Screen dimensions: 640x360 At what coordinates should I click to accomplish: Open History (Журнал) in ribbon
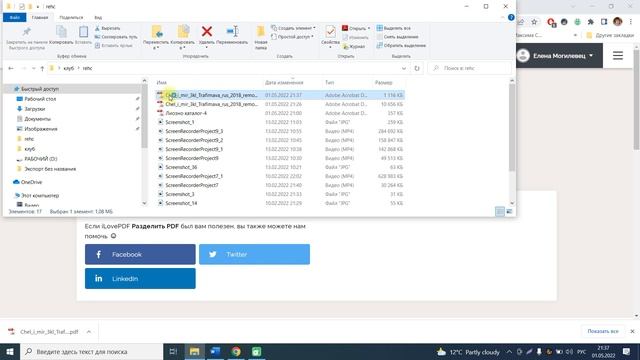click(x=353, y=47)
